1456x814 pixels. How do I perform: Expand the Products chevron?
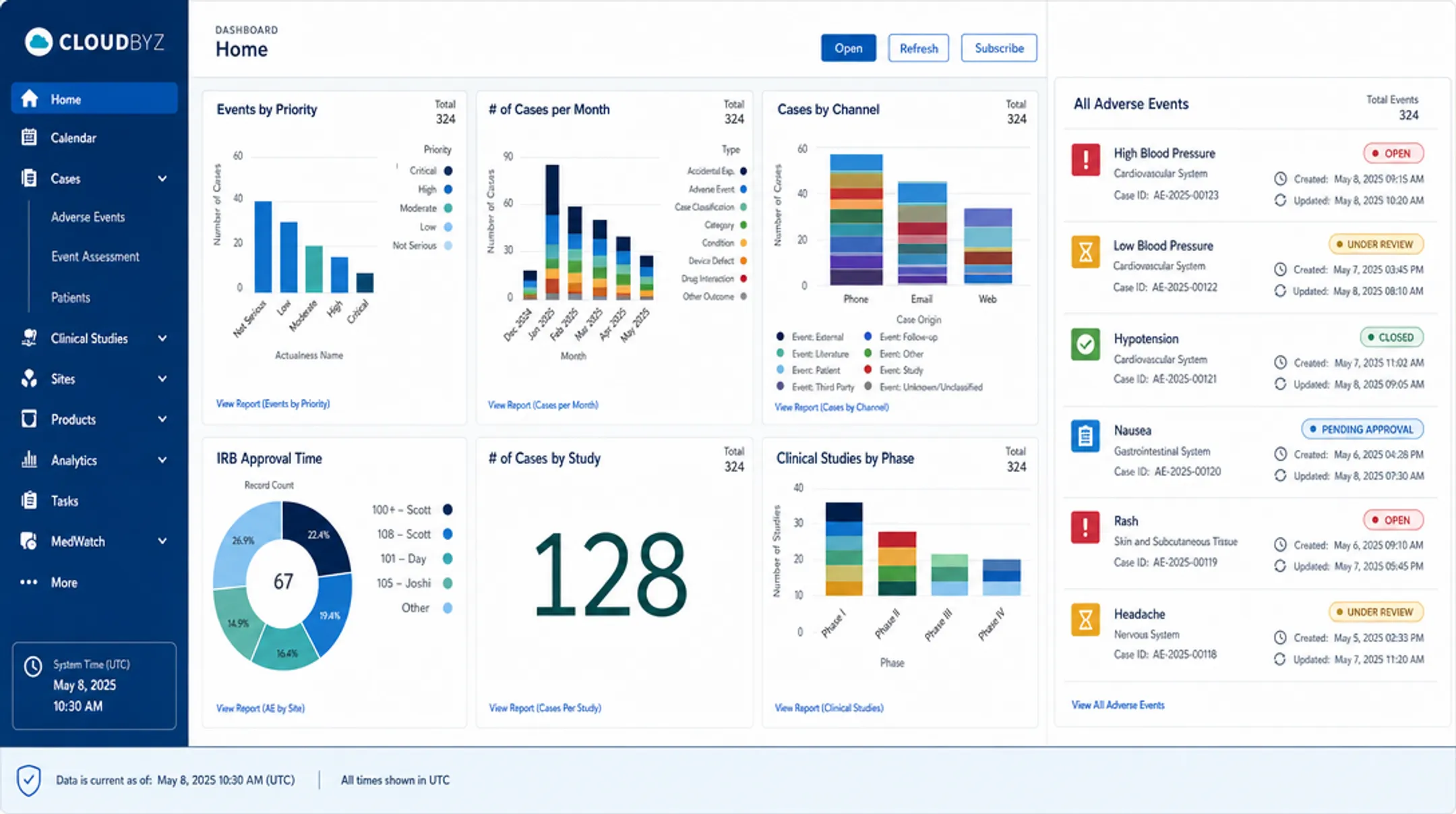coord(162,419)
